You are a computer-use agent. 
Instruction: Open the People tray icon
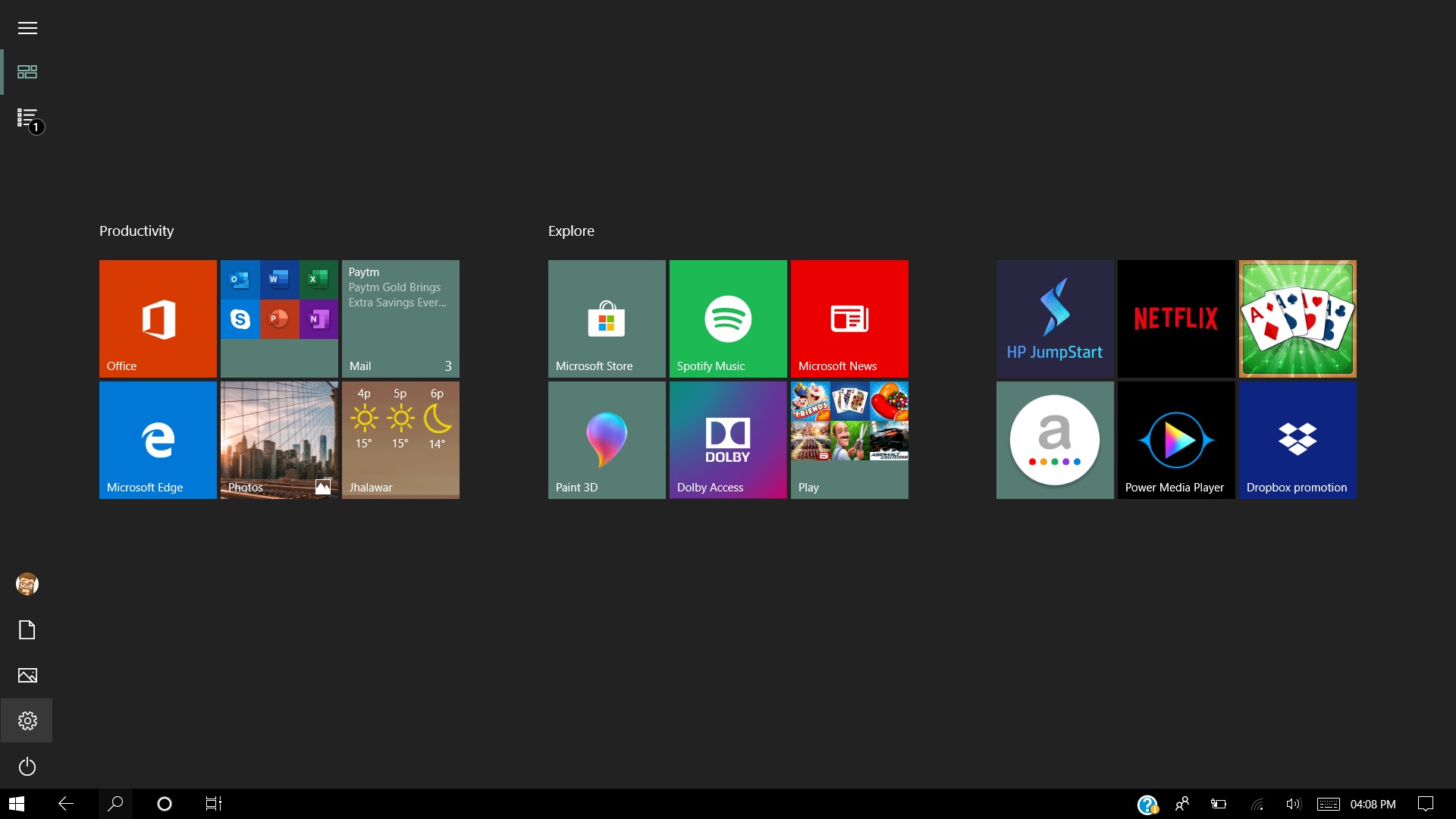1182,804
